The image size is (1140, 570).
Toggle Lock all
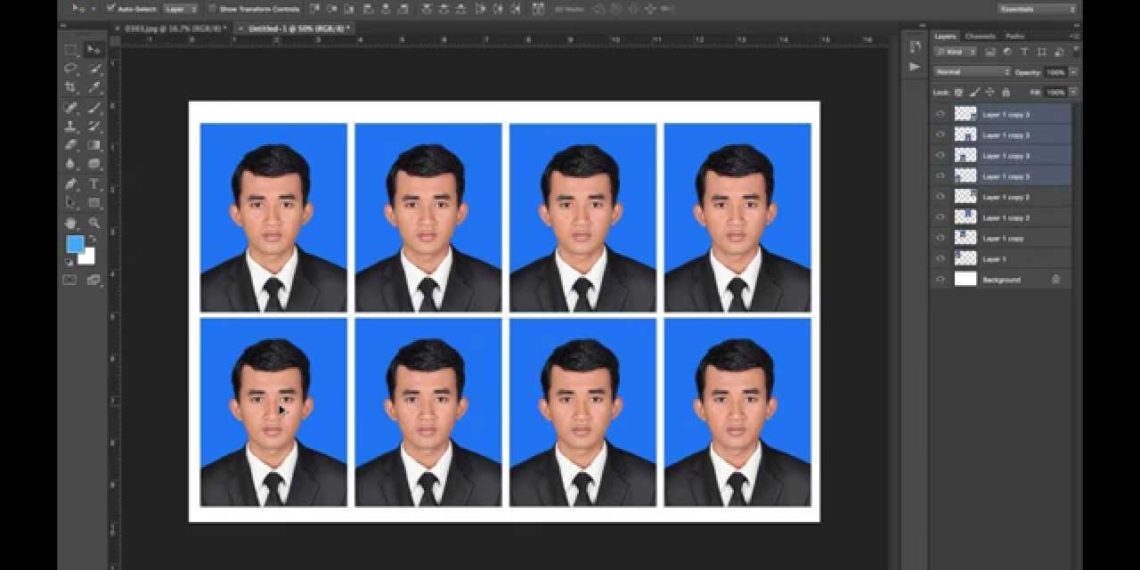click(1005, 92)
